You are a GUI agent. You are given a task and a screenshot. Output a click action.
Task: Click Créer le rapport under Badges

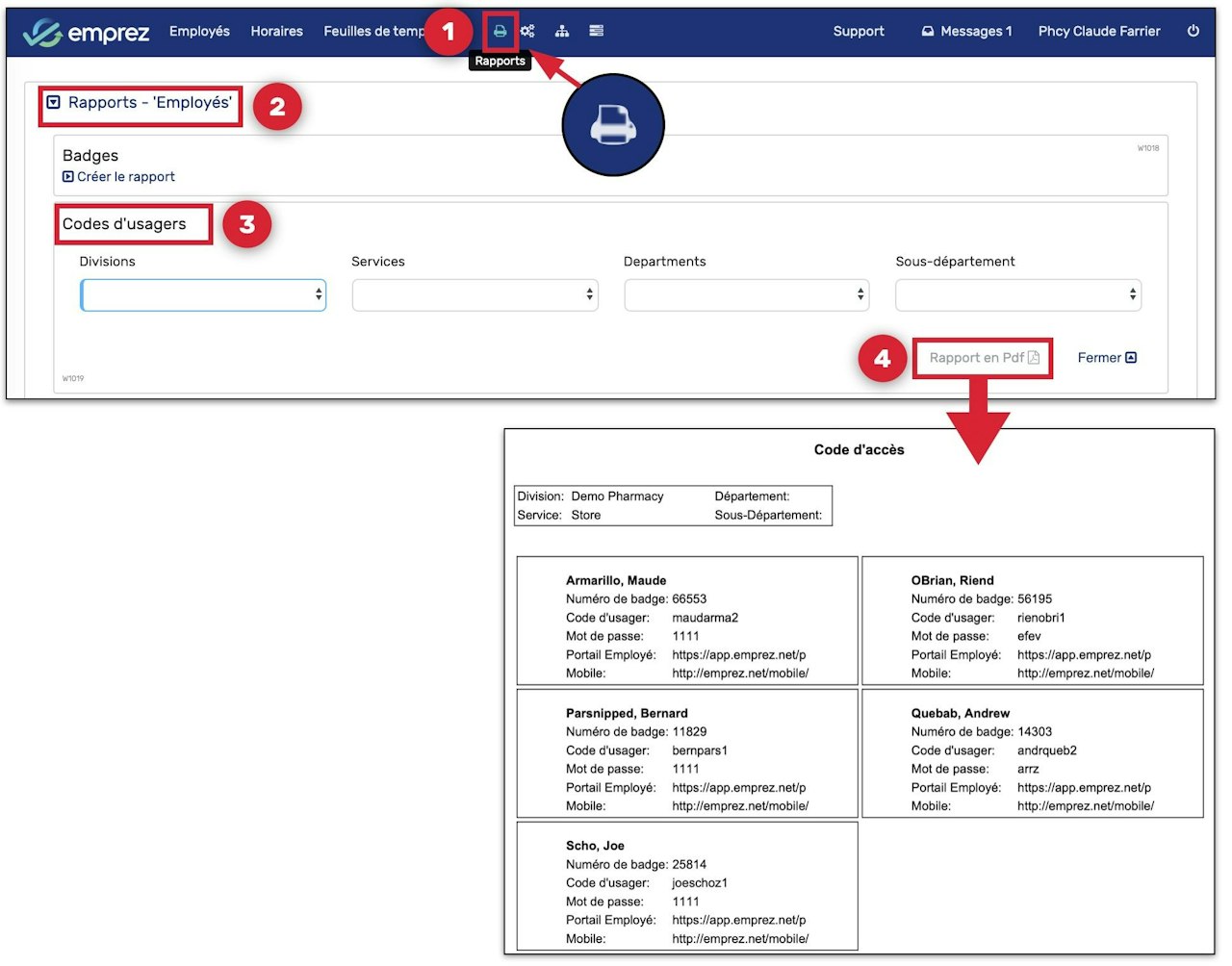tap(125, 177)
